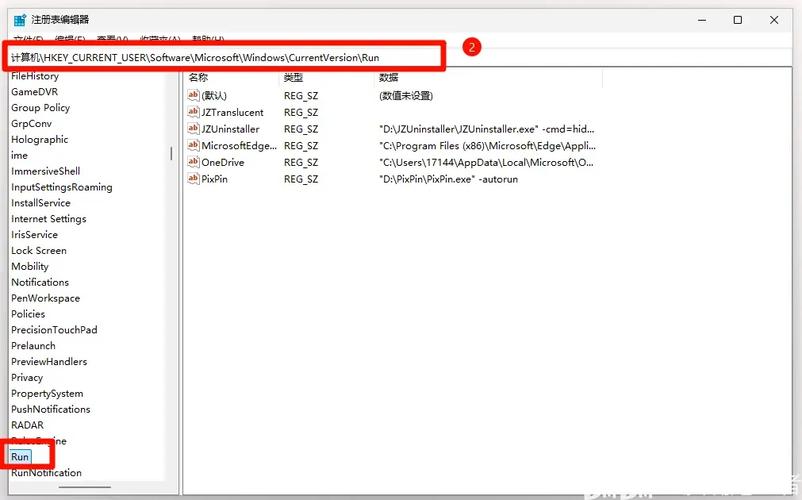Sort values by the 类型 column header
802x500 pixels.
pos(293,77)
